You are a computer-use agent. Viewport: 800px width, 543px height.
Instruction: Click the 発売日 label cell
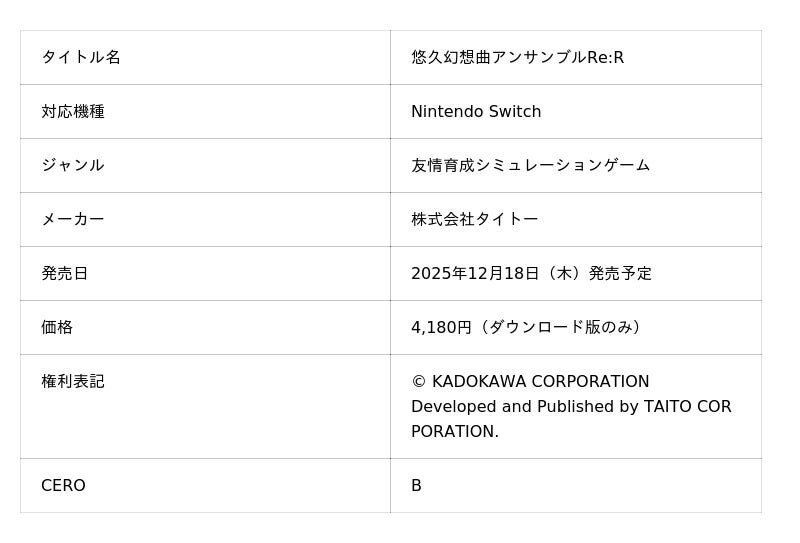click(x=65, y=273)
